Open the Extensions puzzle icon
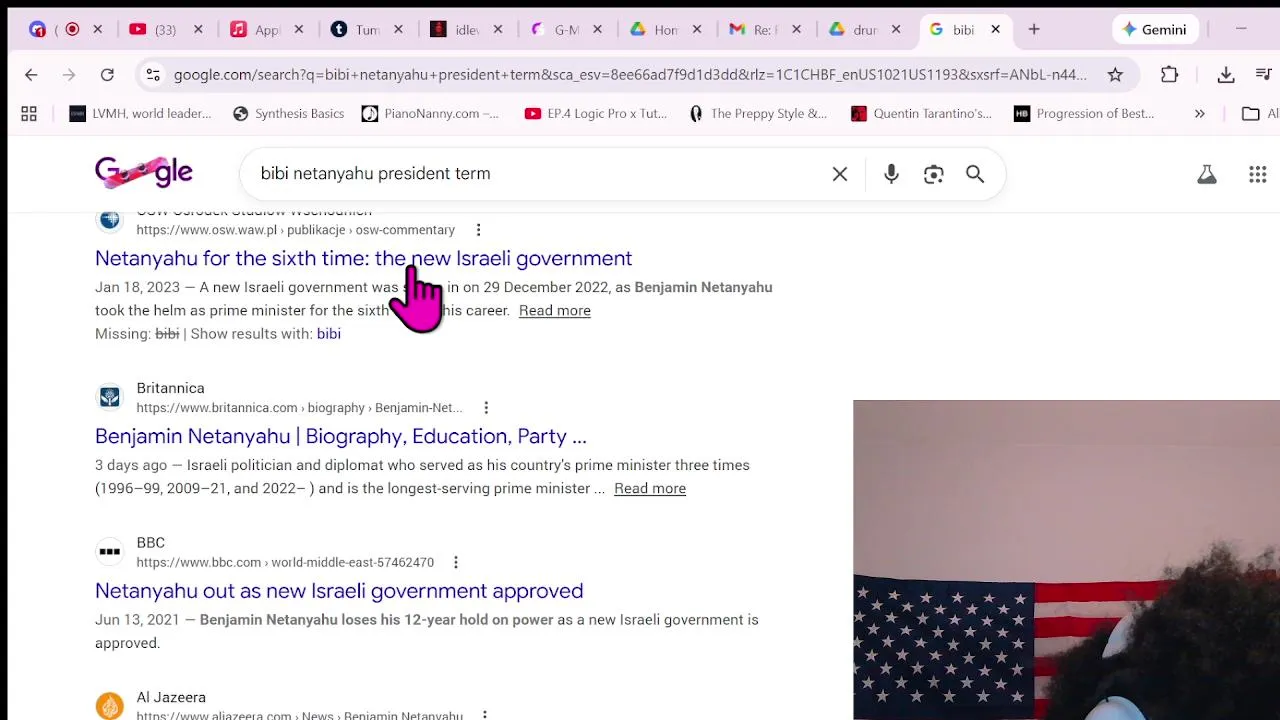This screenshot has height=720, width=1280. [1169, 74]
